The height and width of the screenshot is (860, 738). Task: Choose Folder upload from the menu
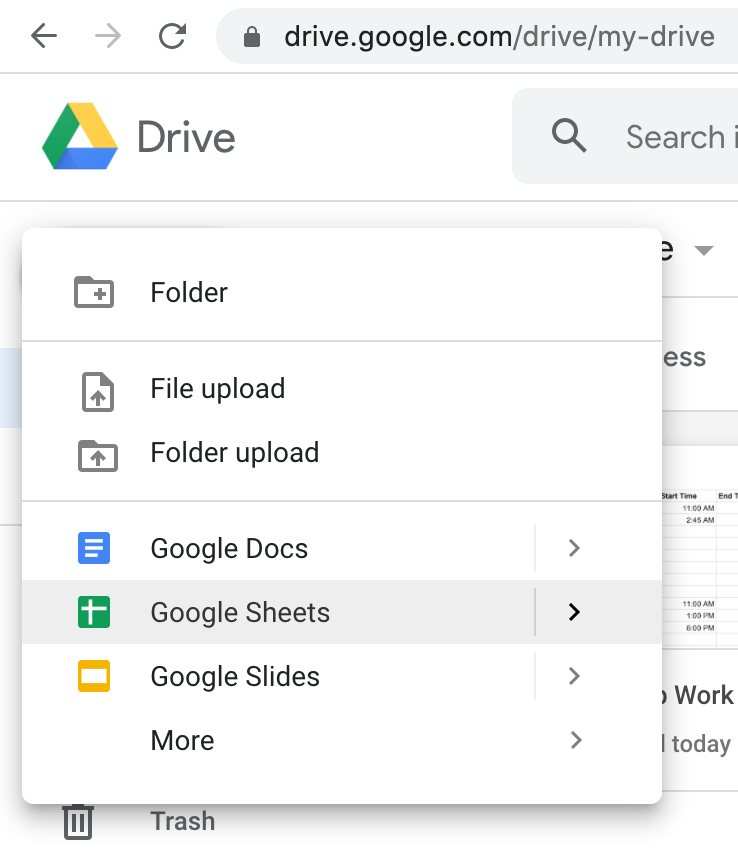click(x=234, y=452)
